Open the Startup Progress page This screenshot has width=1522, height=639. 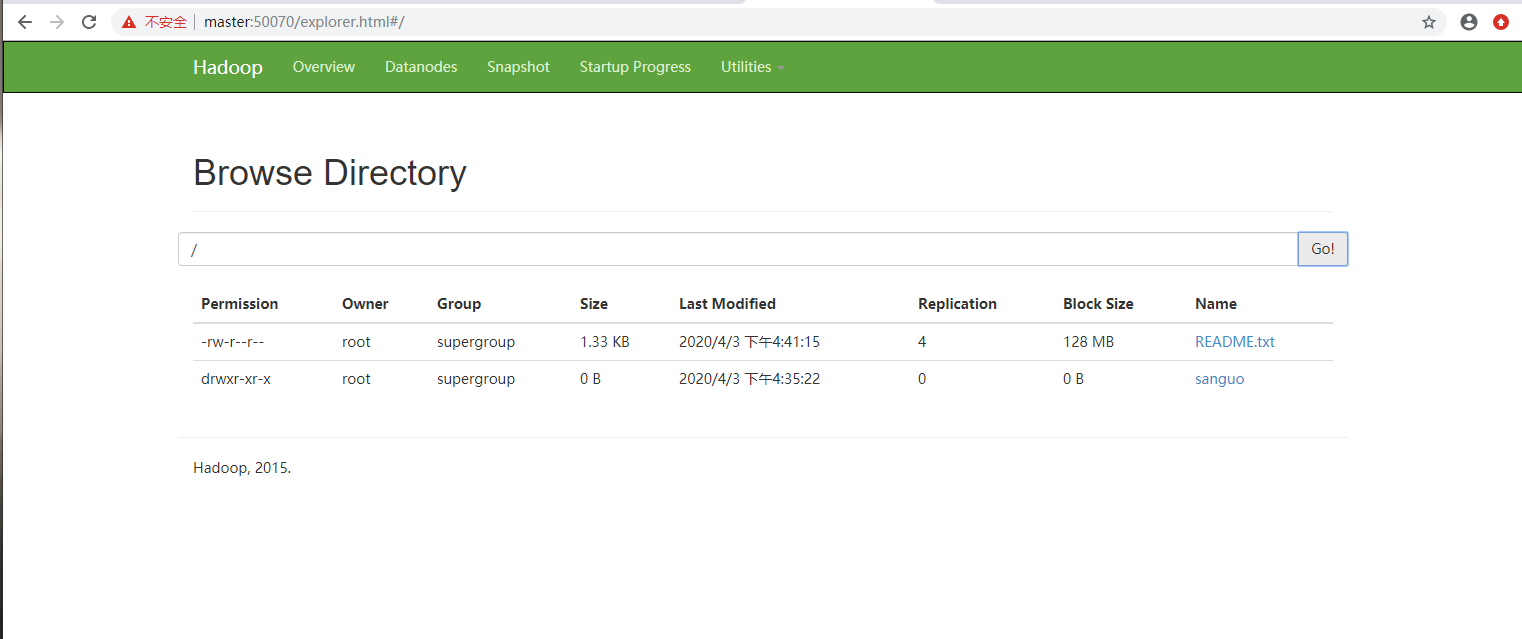(635, 67)
